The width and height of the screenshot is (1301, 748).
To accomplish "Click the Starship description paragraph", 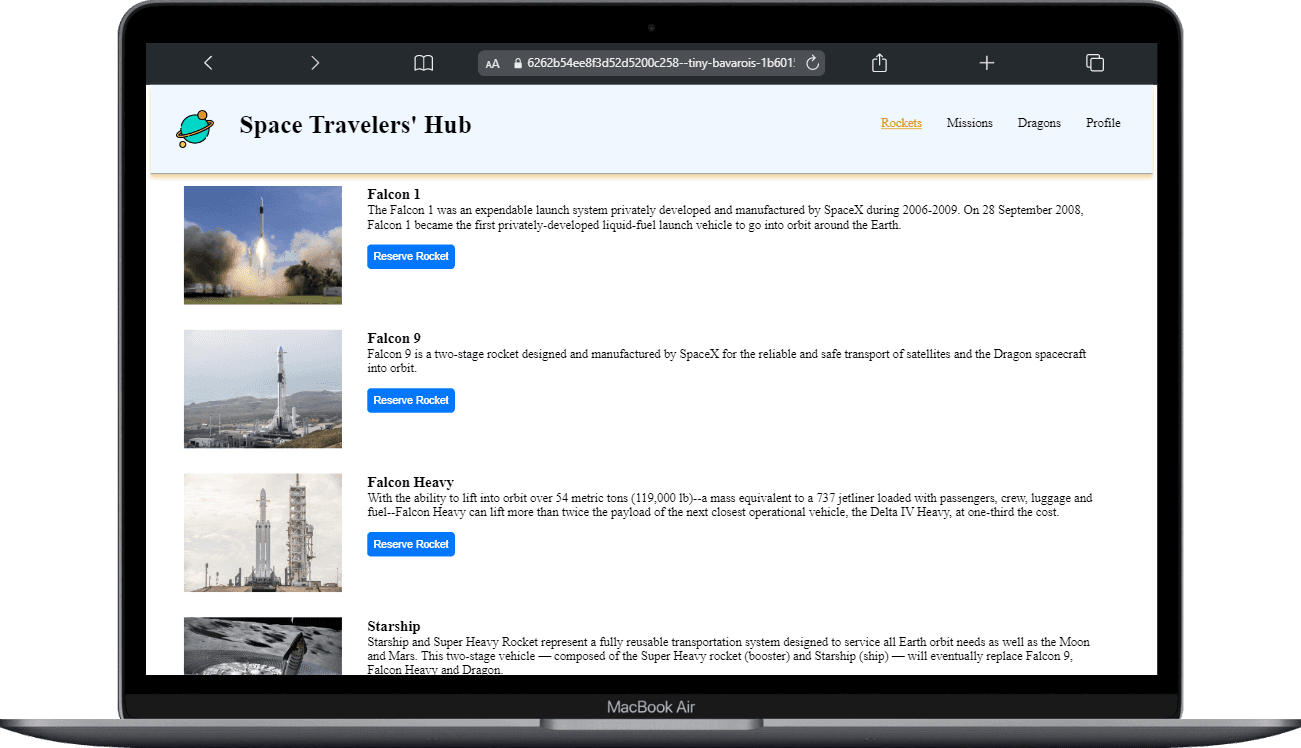I will pyautogui.click(x=728, y=655).
